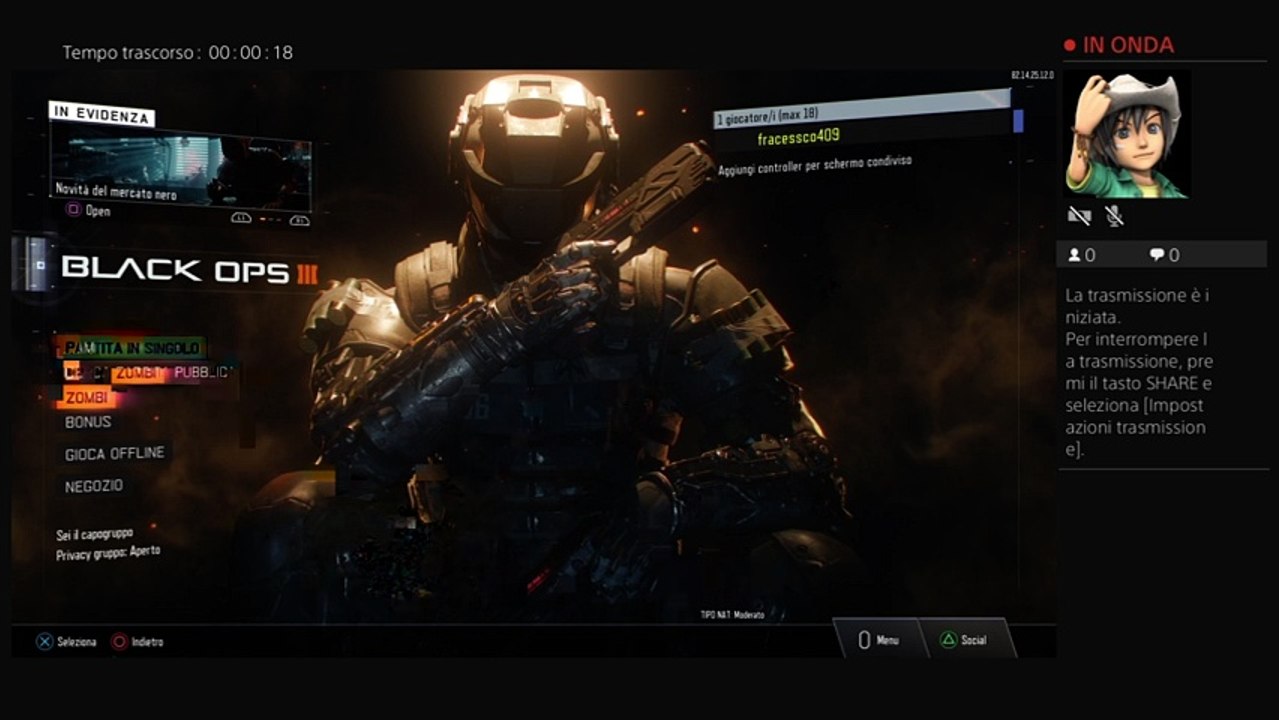This screenshot has height=720, width=1279.
Task: Open the featured Novità del mercato nero banner
Action: (x=180, y=167)
